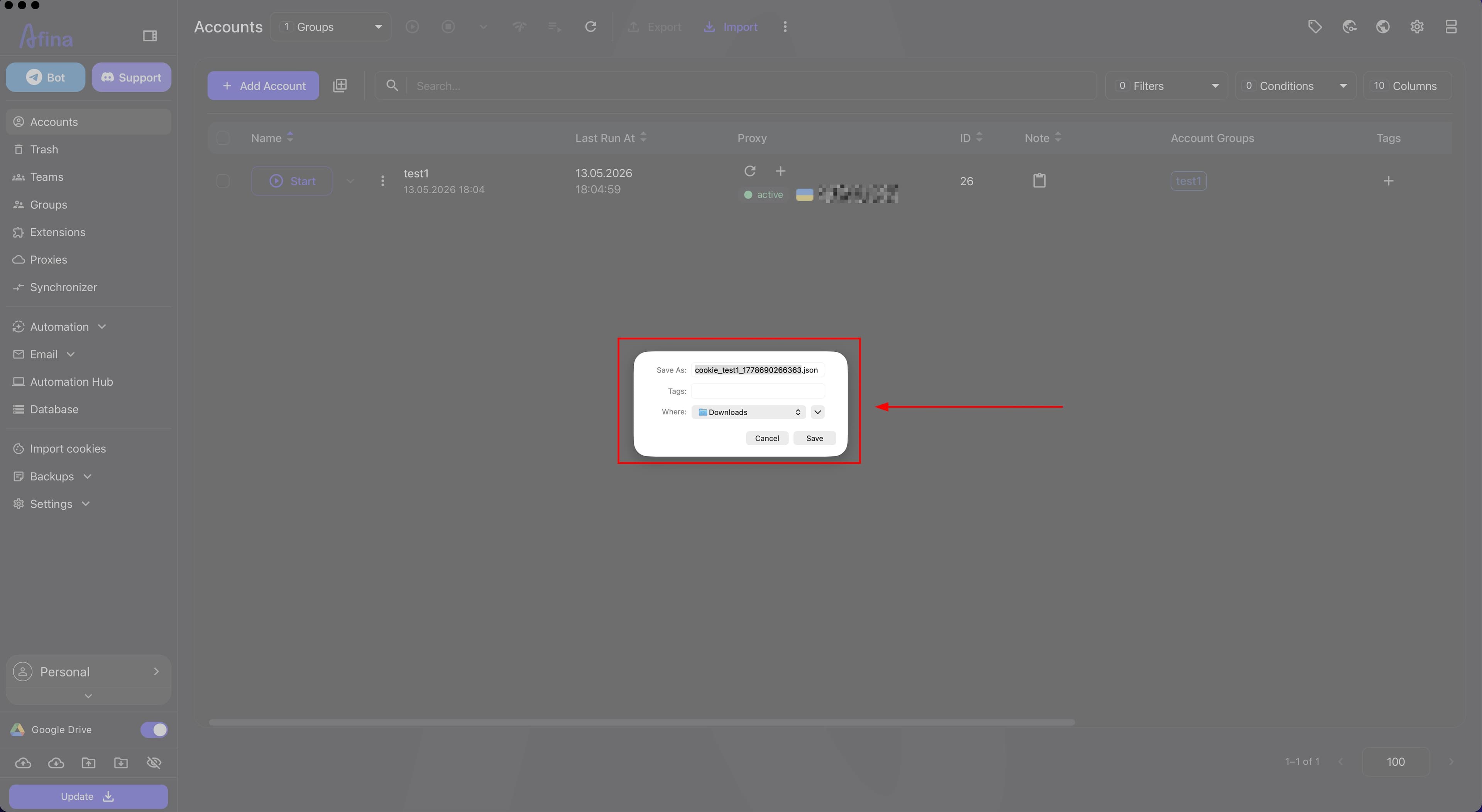Open the Telegram Bot button
The height and width of the screenshot is (812, 1482).
click(46, 78)
